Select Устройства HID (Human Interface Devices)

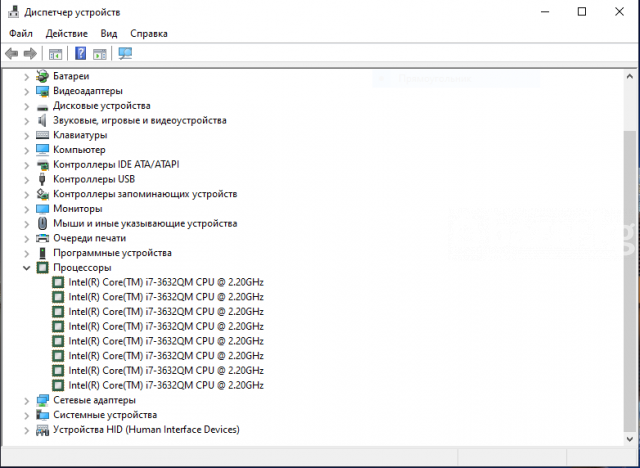coord(146,430)
